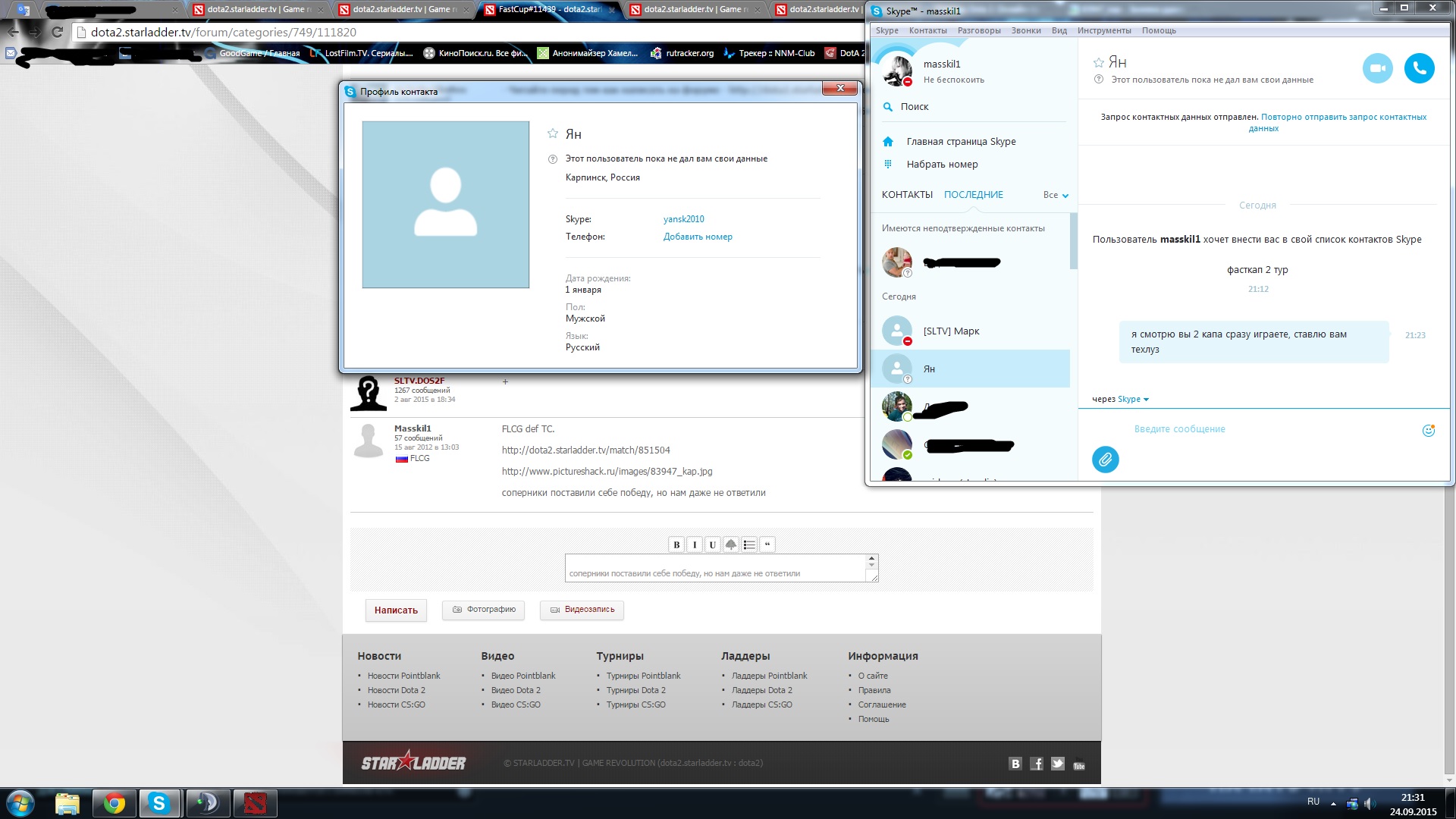The height and width of the screenshot is (819, 1456).
Task: Click the Skype home icon
Action: click(888, 142)
